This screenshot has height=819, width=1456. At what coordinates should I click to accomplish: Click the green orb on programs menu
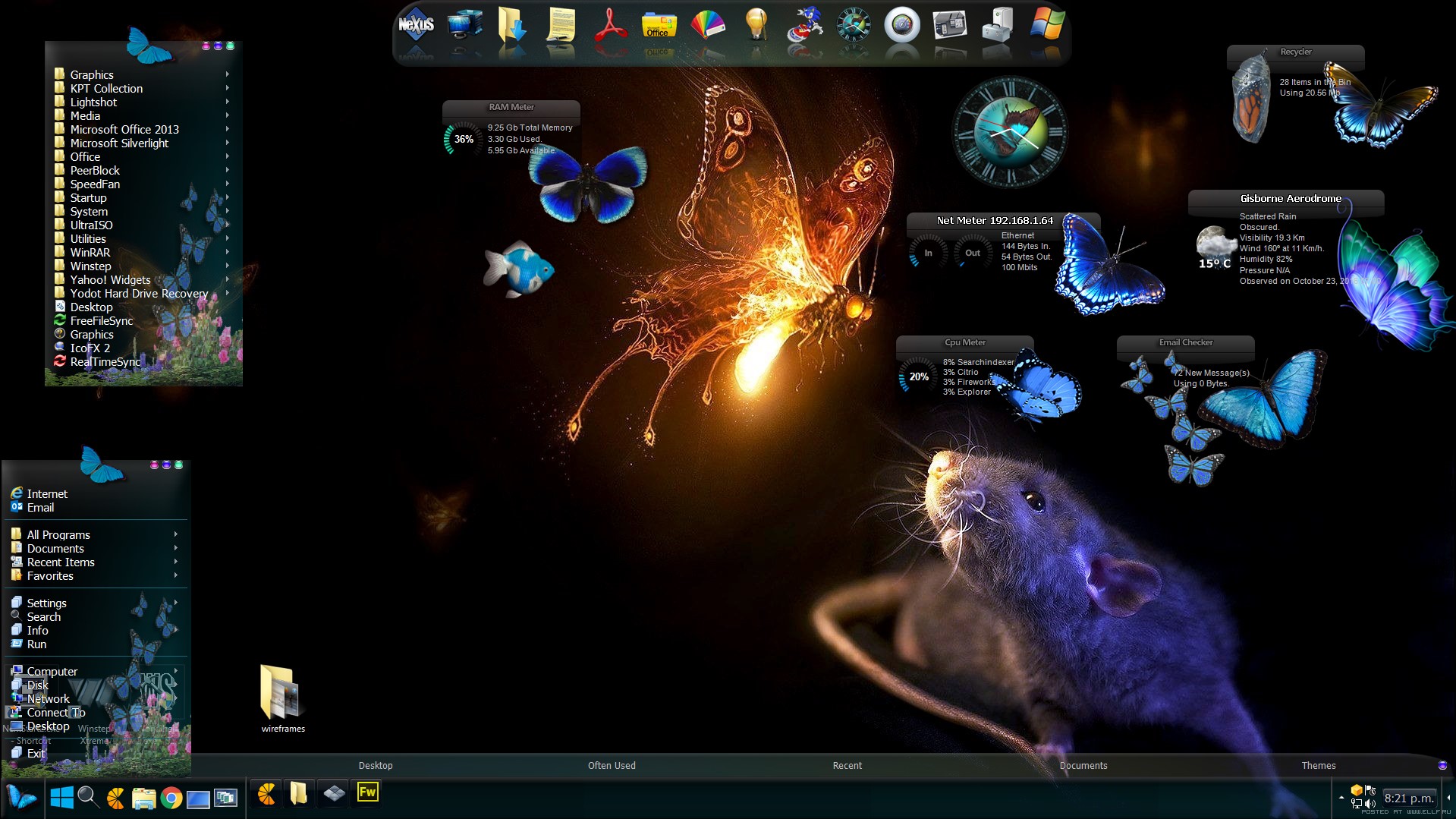(231, 46)
